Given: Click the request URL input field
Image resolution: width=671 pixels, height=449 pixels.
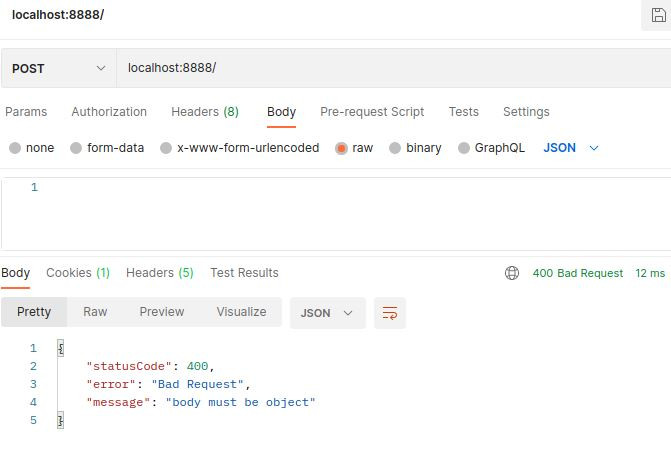Looking at the screenshot, I should [x=390, y=68].
